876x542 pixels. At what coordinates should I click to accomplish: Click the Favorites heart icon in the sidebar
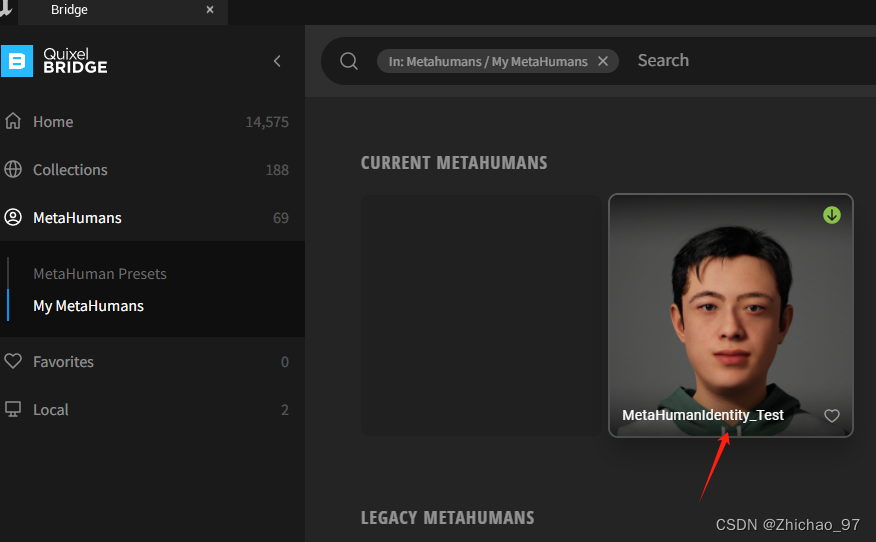click(x=13, y=361)
